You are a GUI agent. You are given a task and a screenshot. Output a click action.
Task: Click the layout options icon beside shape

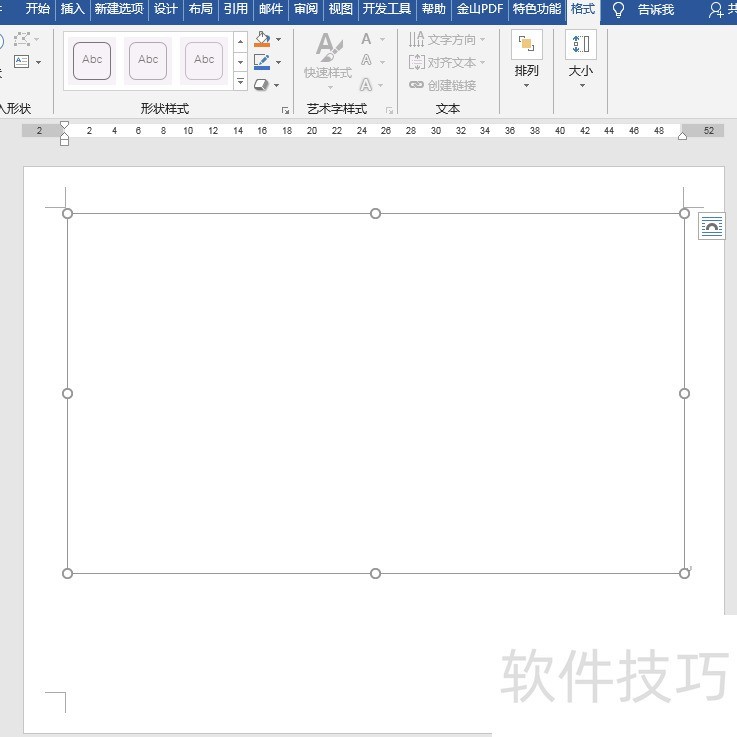coord(712,227)
